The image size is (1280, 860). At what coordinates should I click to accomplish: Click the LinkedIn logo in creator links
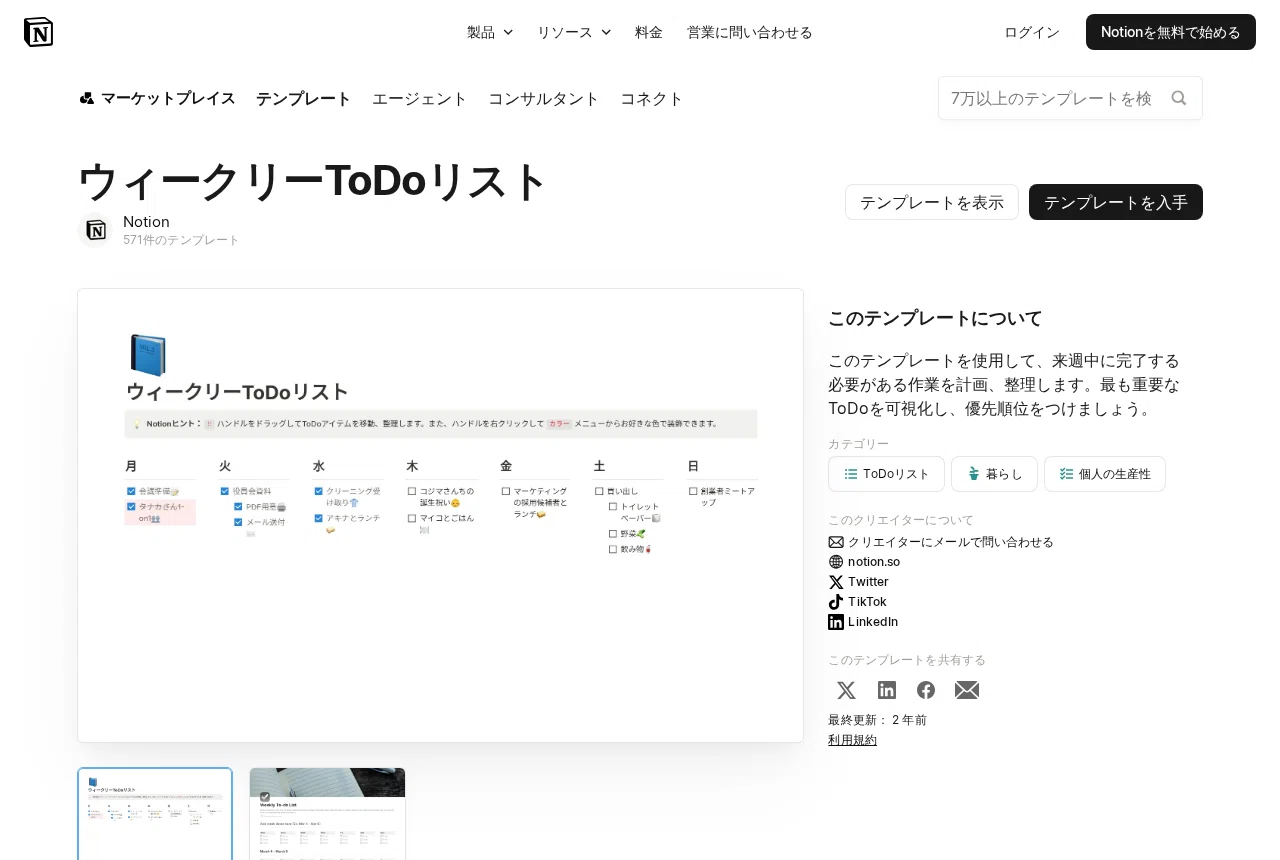[x=836, y=622]
